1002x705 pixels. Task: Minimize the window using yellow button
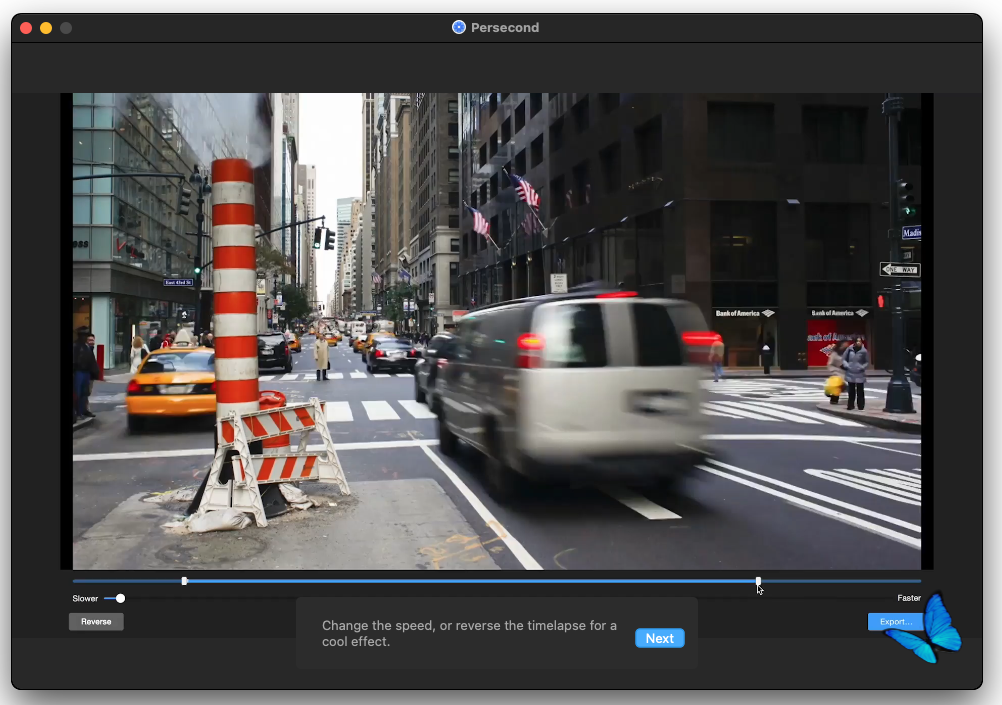(46, 28)
